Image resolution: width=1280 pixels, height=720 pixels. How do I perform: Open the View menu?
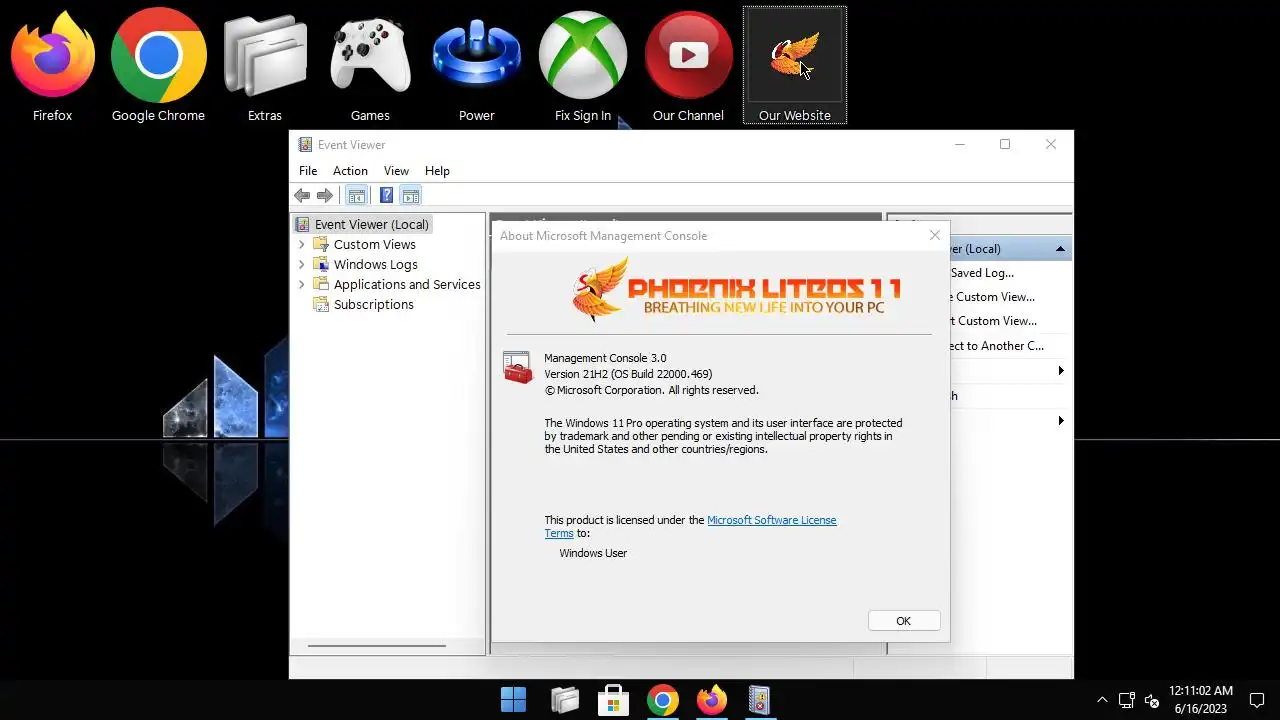(x=396, y=171)
